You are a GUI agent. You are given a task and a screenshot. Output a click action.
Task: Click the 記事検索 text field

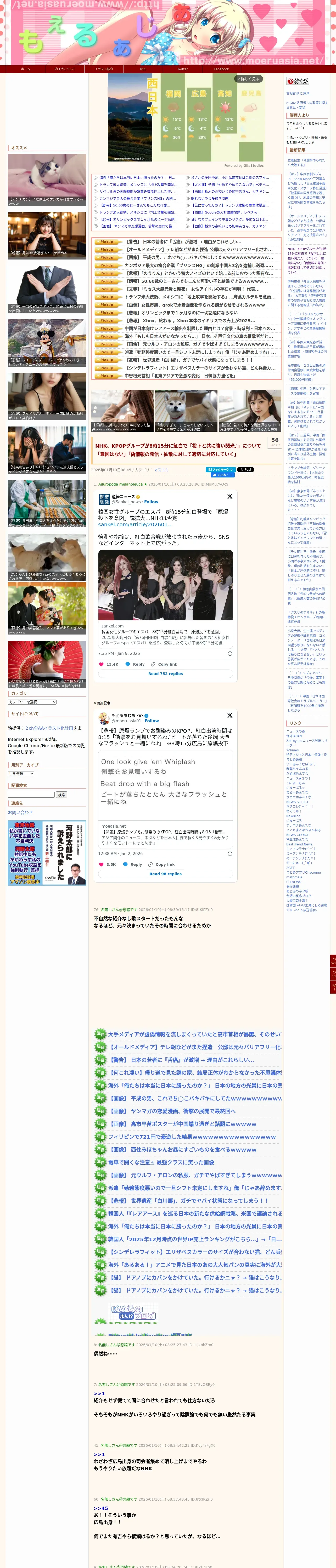[31, 794]
